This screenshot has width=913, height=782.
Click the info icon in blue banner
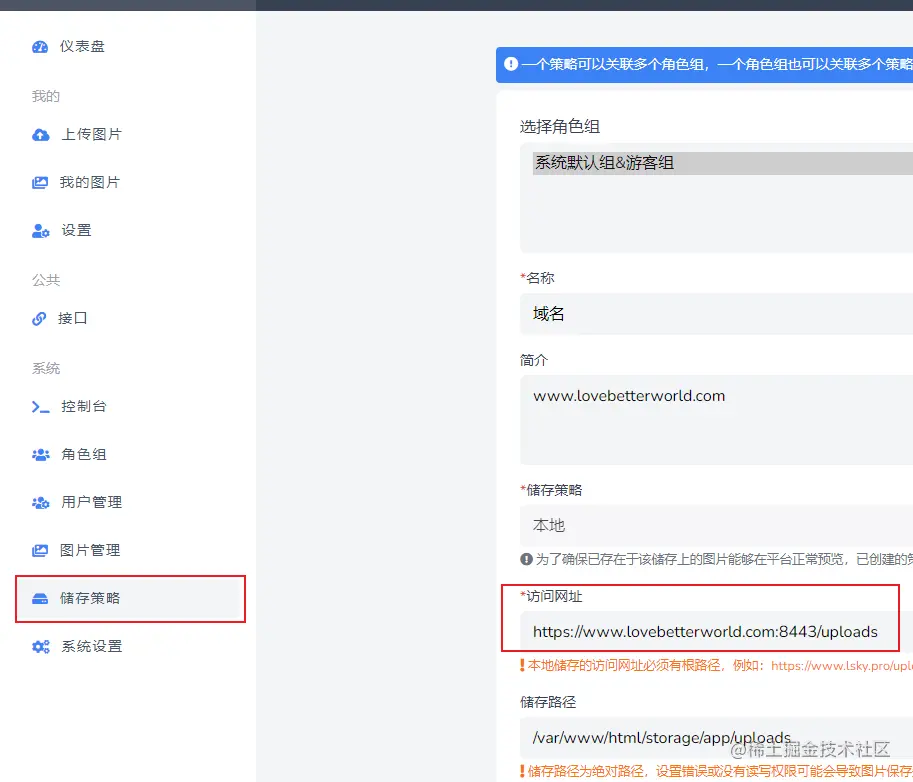[511, 64]
